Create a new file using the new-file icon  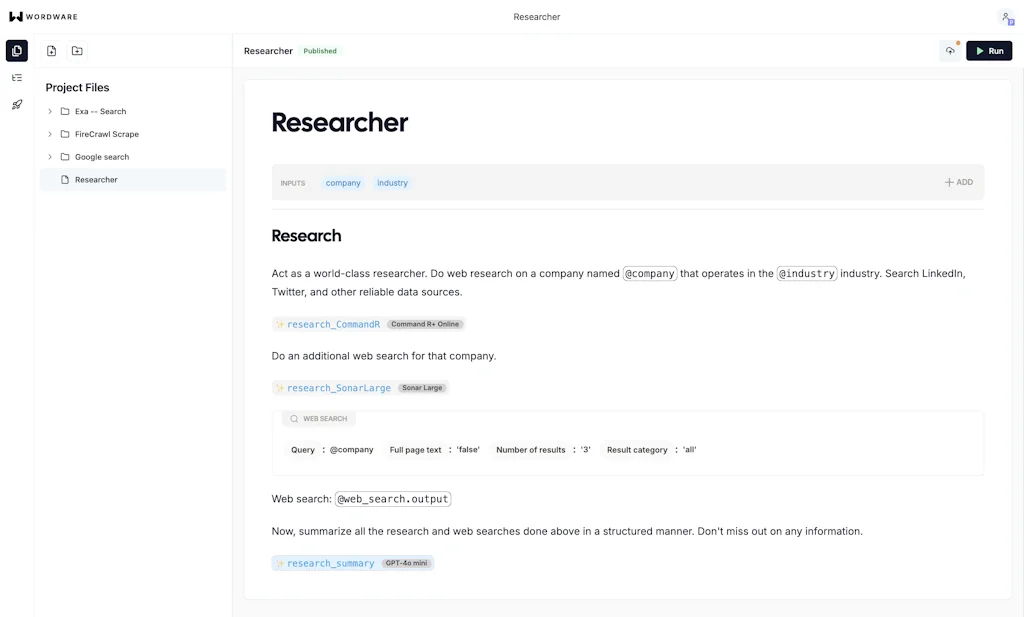pos(51,50)
